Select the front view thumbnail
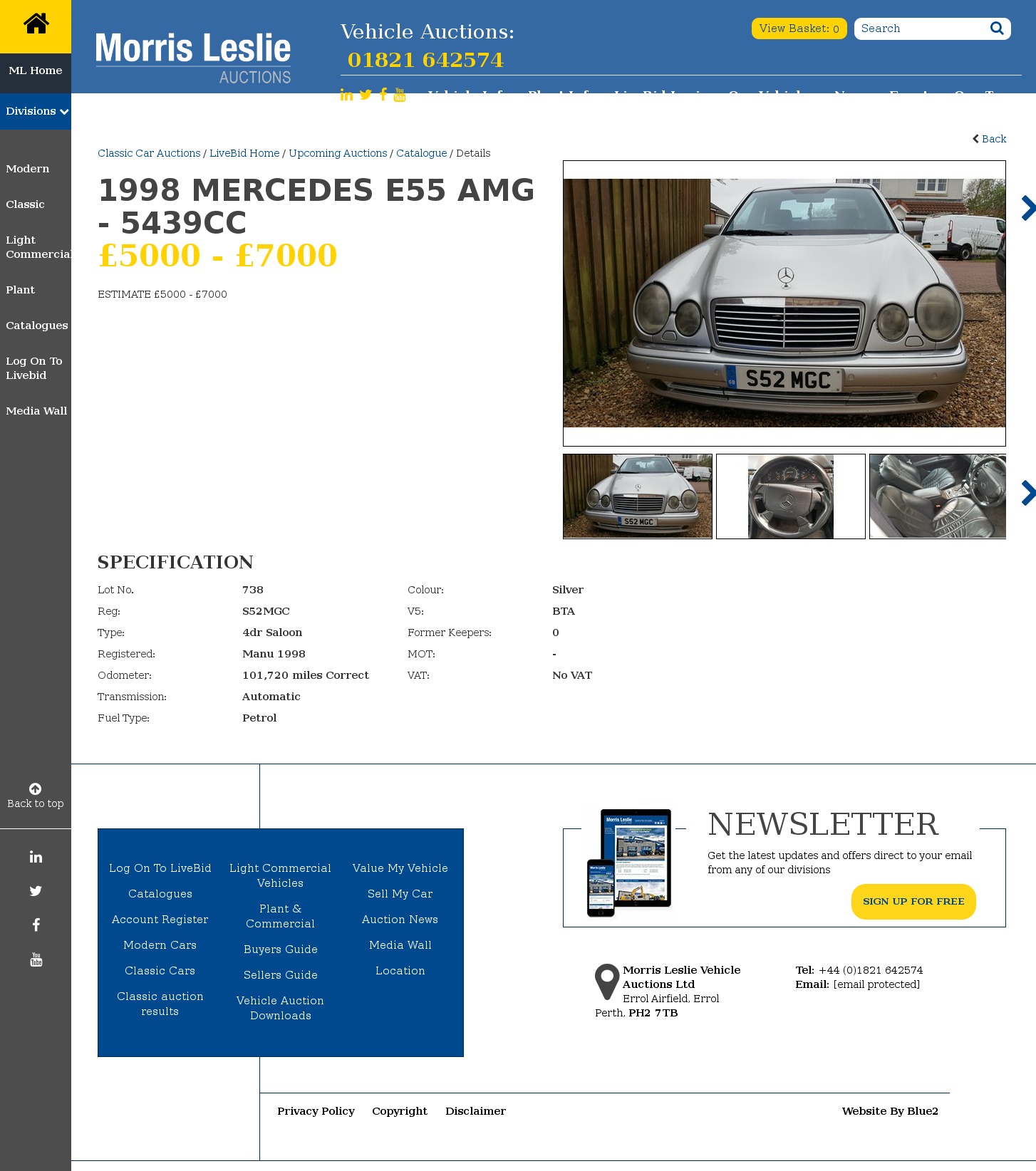Image resolution: width=1036 pixels, height=1171 pixels. pos(638,496)
